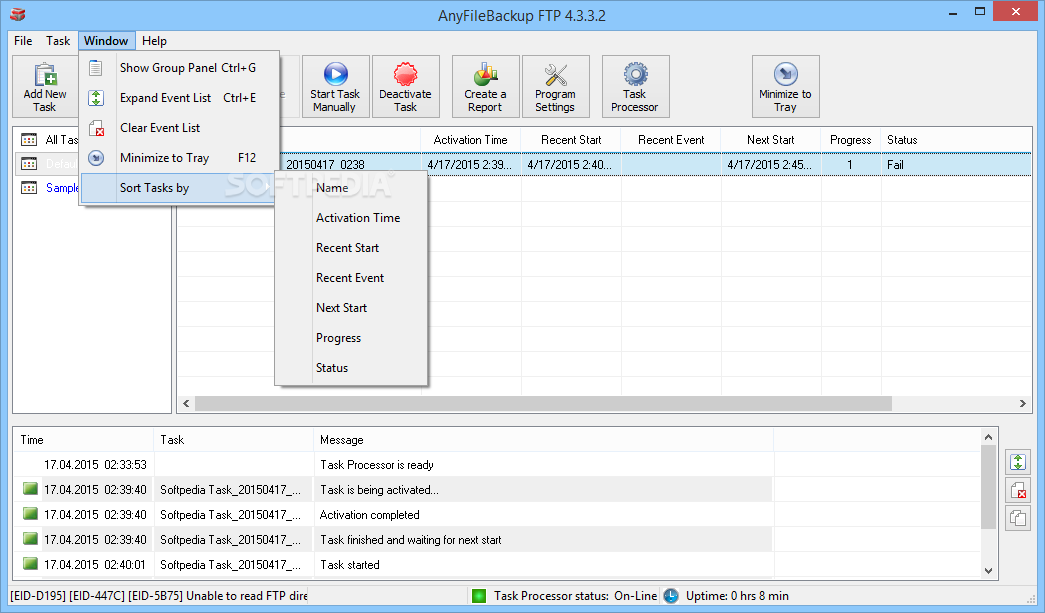Click 'Unable to read FTP' status bar error

tap(159, 596)
